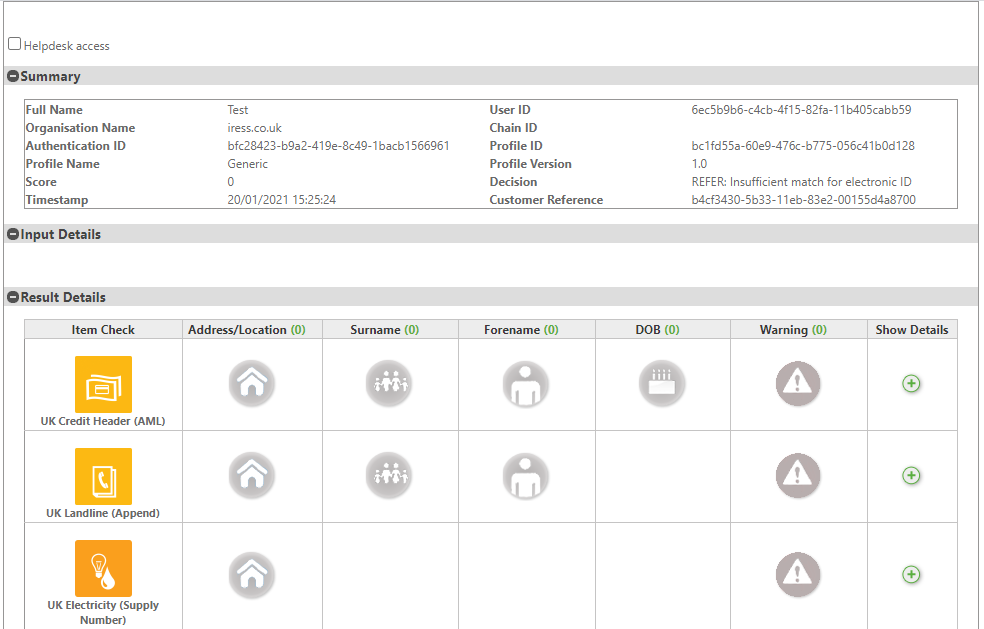The image size is (984, 629).
Task: Click the surname family icon in UK Credit Header row
Action: (389, 383)
